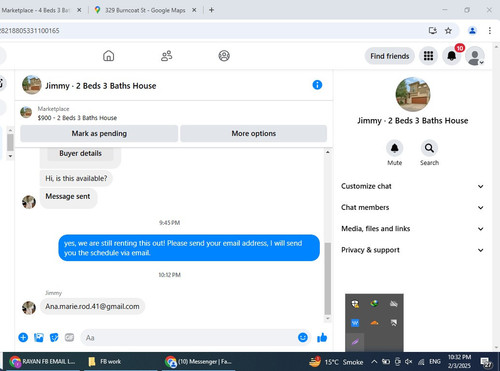Expand Media, files and links section
The image size is (500, 371).
(412, 229)
